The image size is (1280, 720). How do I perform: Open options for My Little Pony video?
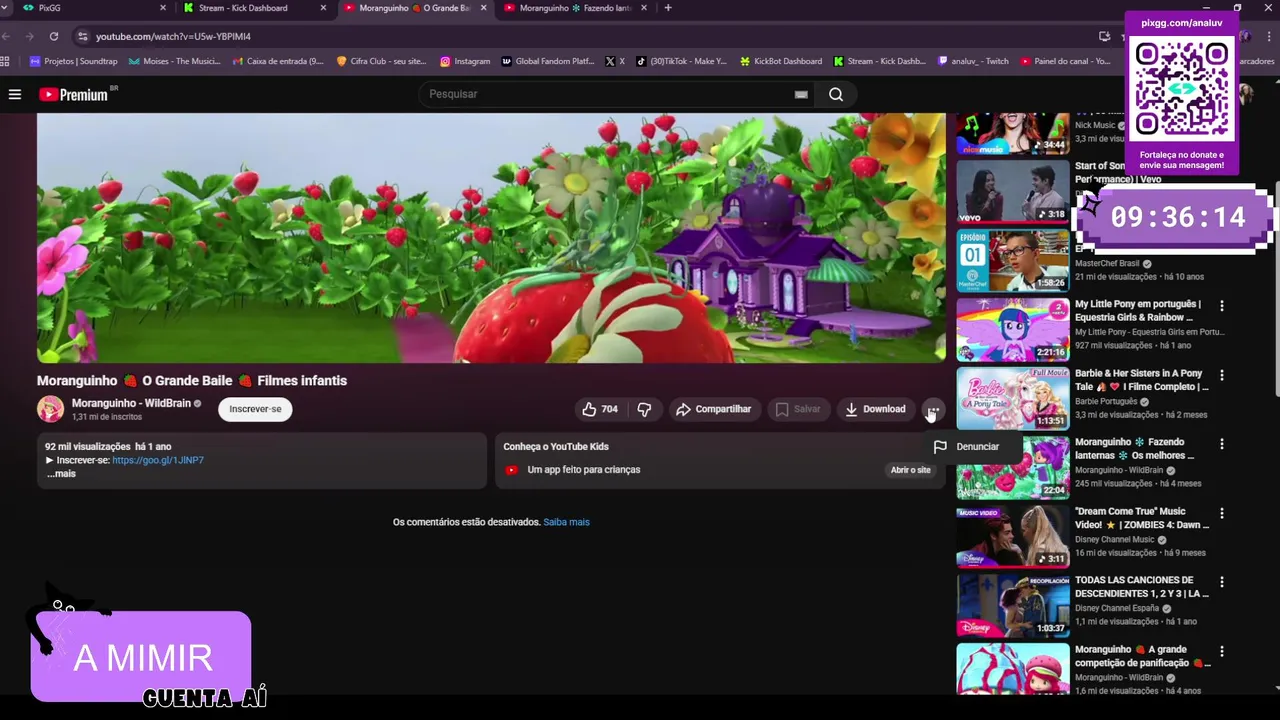tap(1221, 306)
